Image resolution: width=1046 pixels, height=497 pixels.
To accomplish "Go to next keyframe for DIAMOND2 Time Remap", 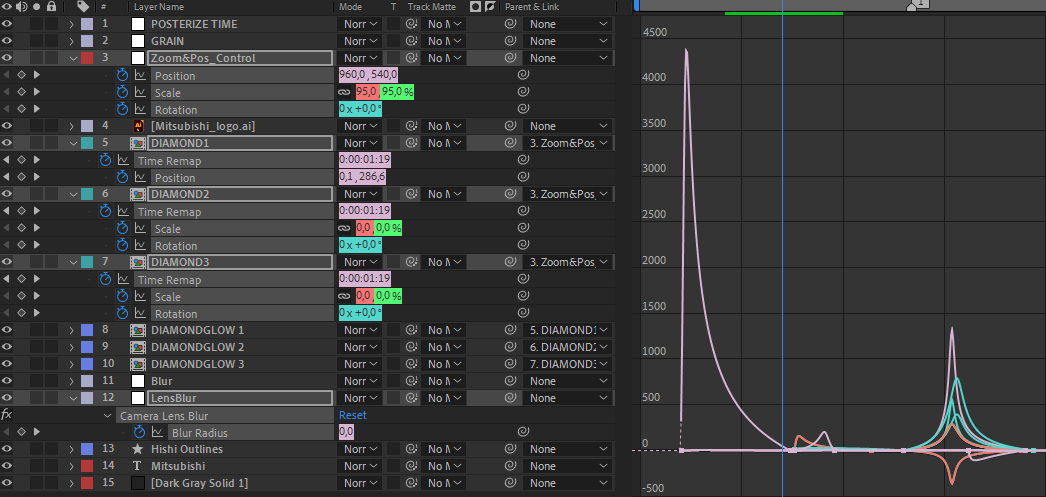I will (x=36, y=211).
